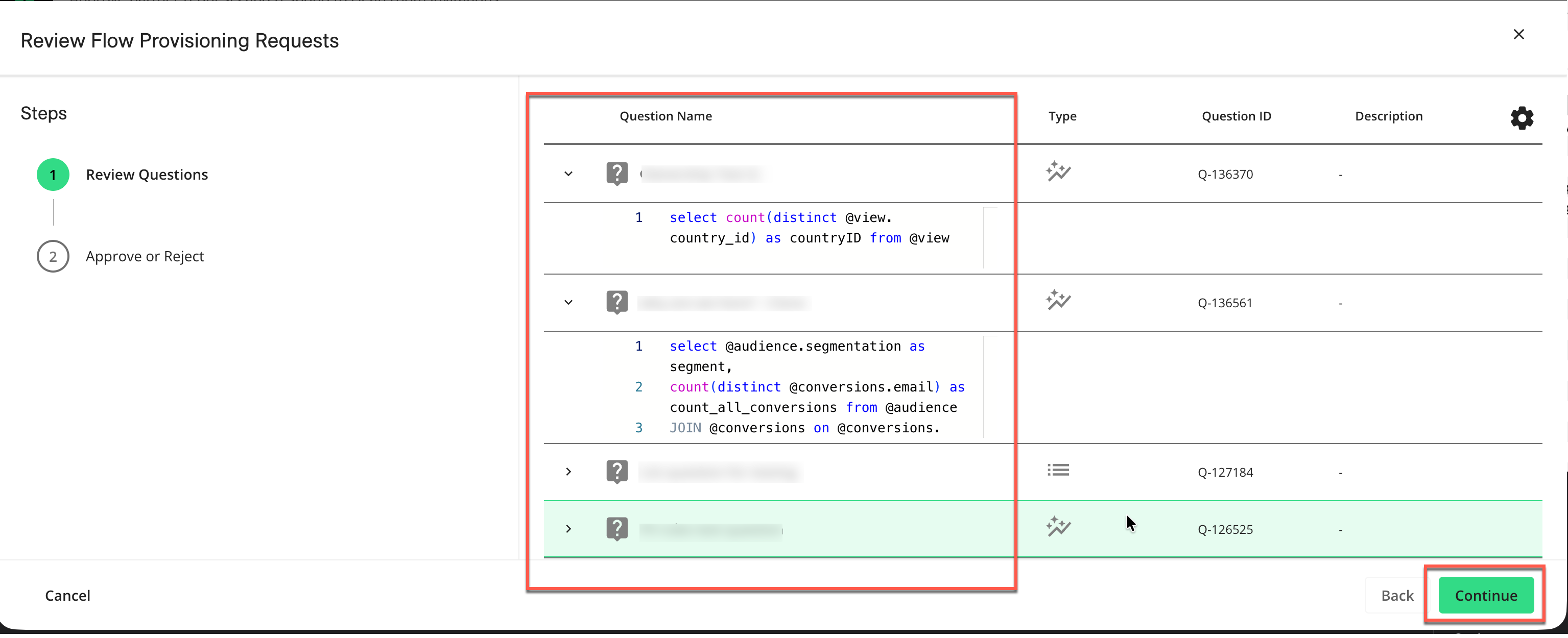Click question mark icon in Q-127184 row
This screenshot has height=638, width=1568.
click(x=616, y=472)
